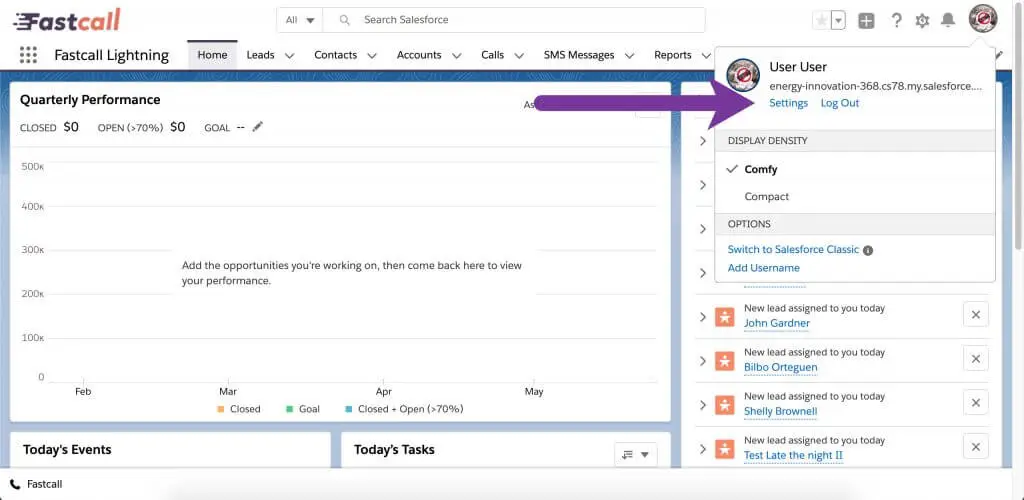Click the search magnifier icon
The height and width of the screenshot is (500, 1024).
345,20
